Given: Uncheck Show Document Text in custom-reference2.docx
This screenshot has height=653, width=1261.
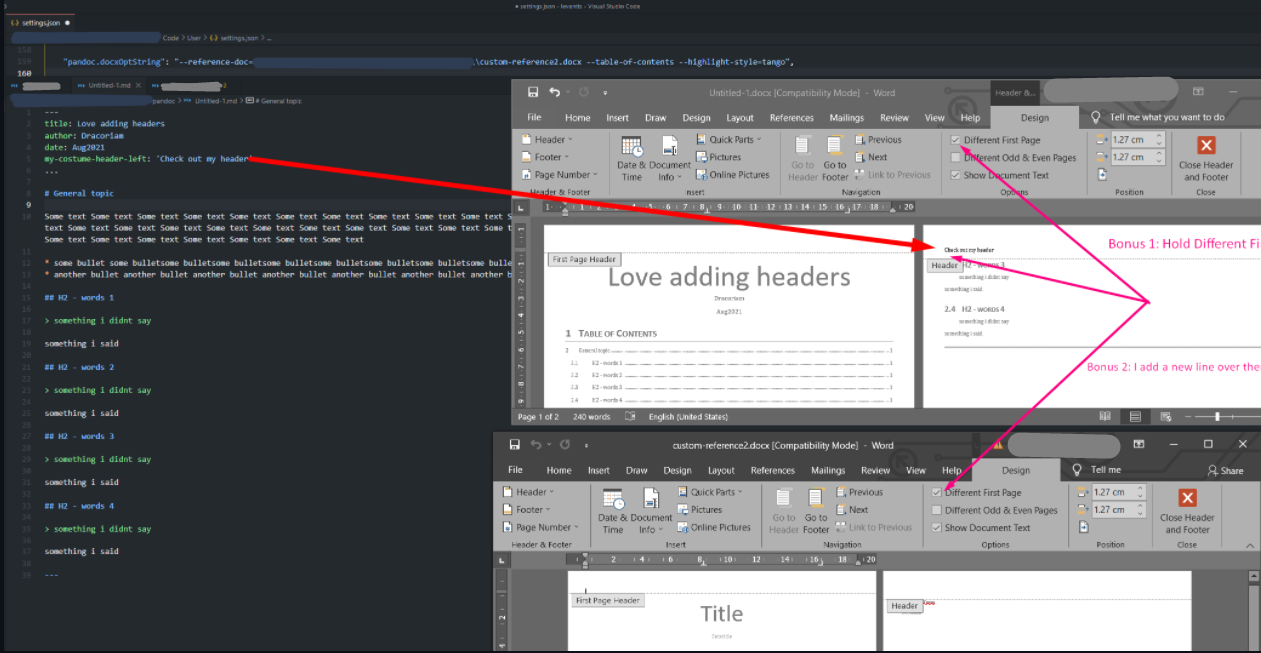Looking at the screenshot, I should [937, 527].
